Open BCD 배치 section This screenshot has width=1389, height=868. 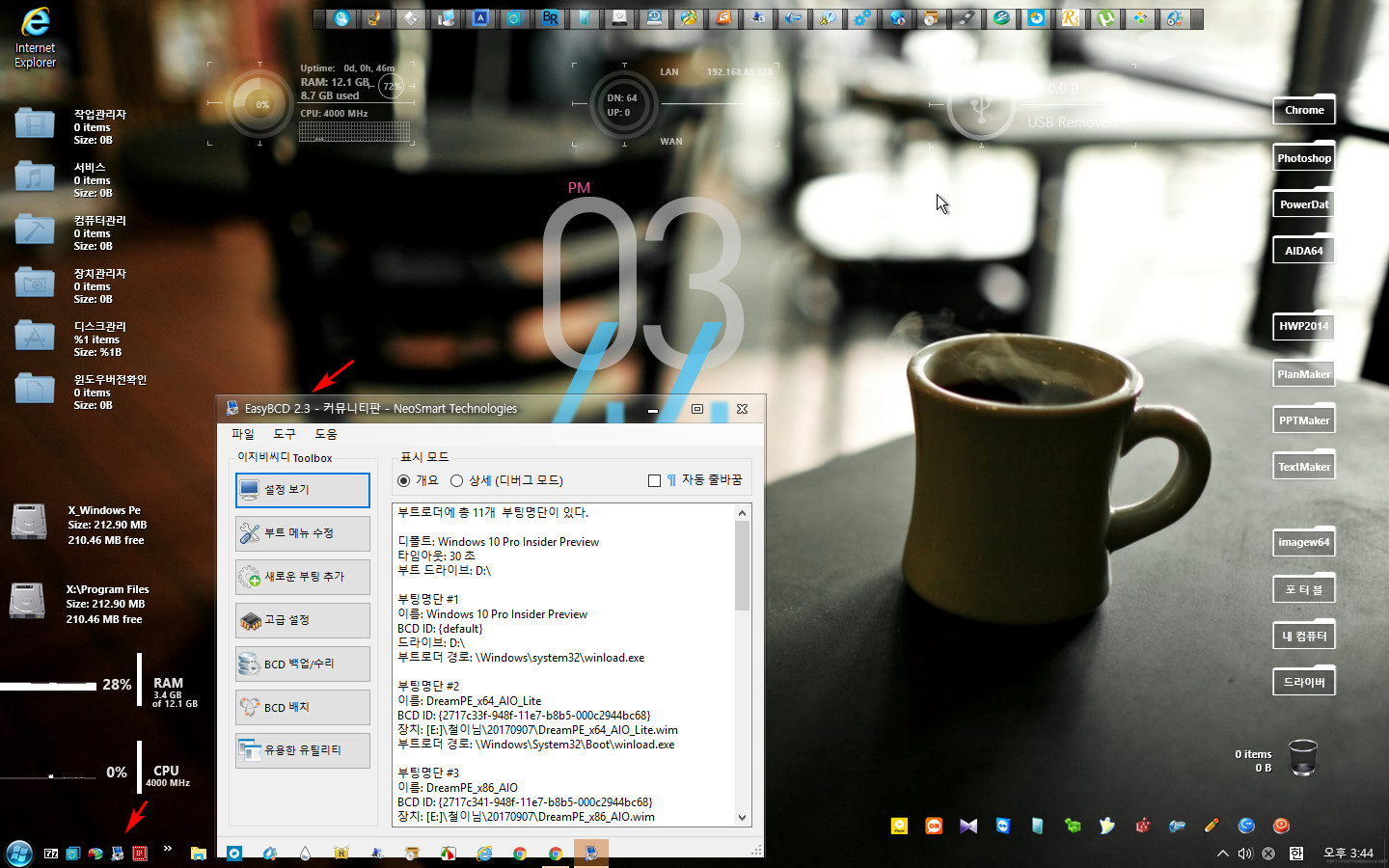pyautogui.click(x=302, y=707)
